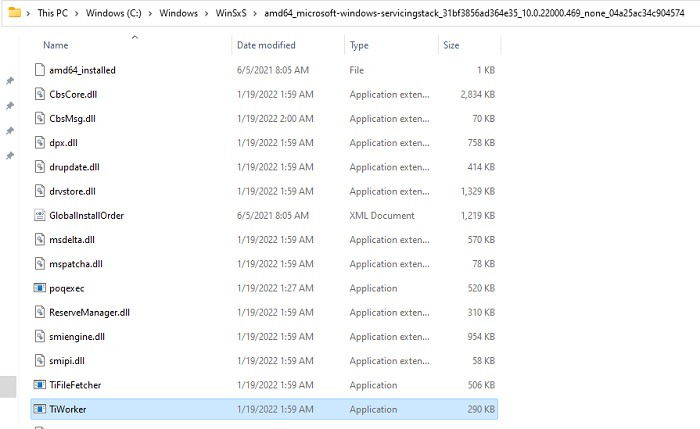Select the mspatcha.dll file name
700x429 pixels.
76,264
